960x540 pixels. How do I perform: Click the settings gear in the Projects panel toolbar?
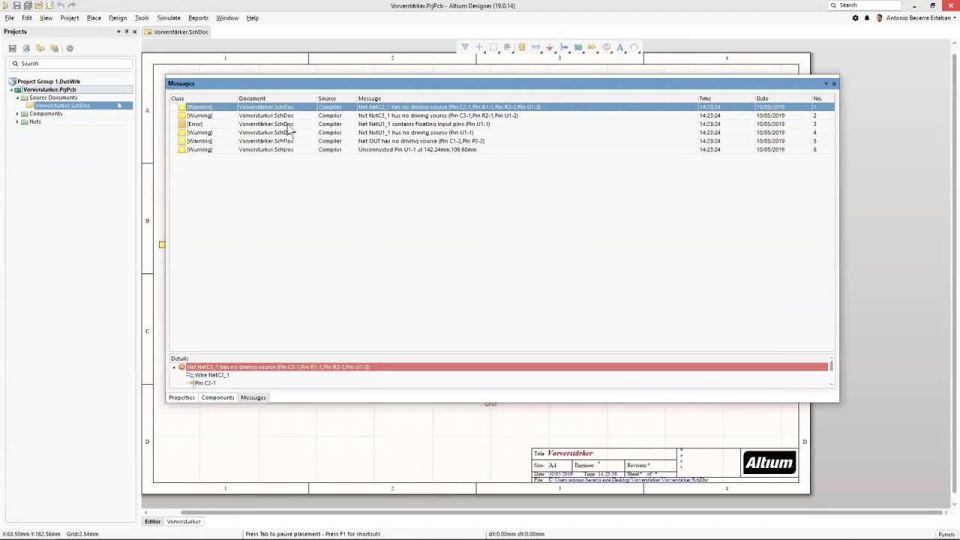click(70, 48)
